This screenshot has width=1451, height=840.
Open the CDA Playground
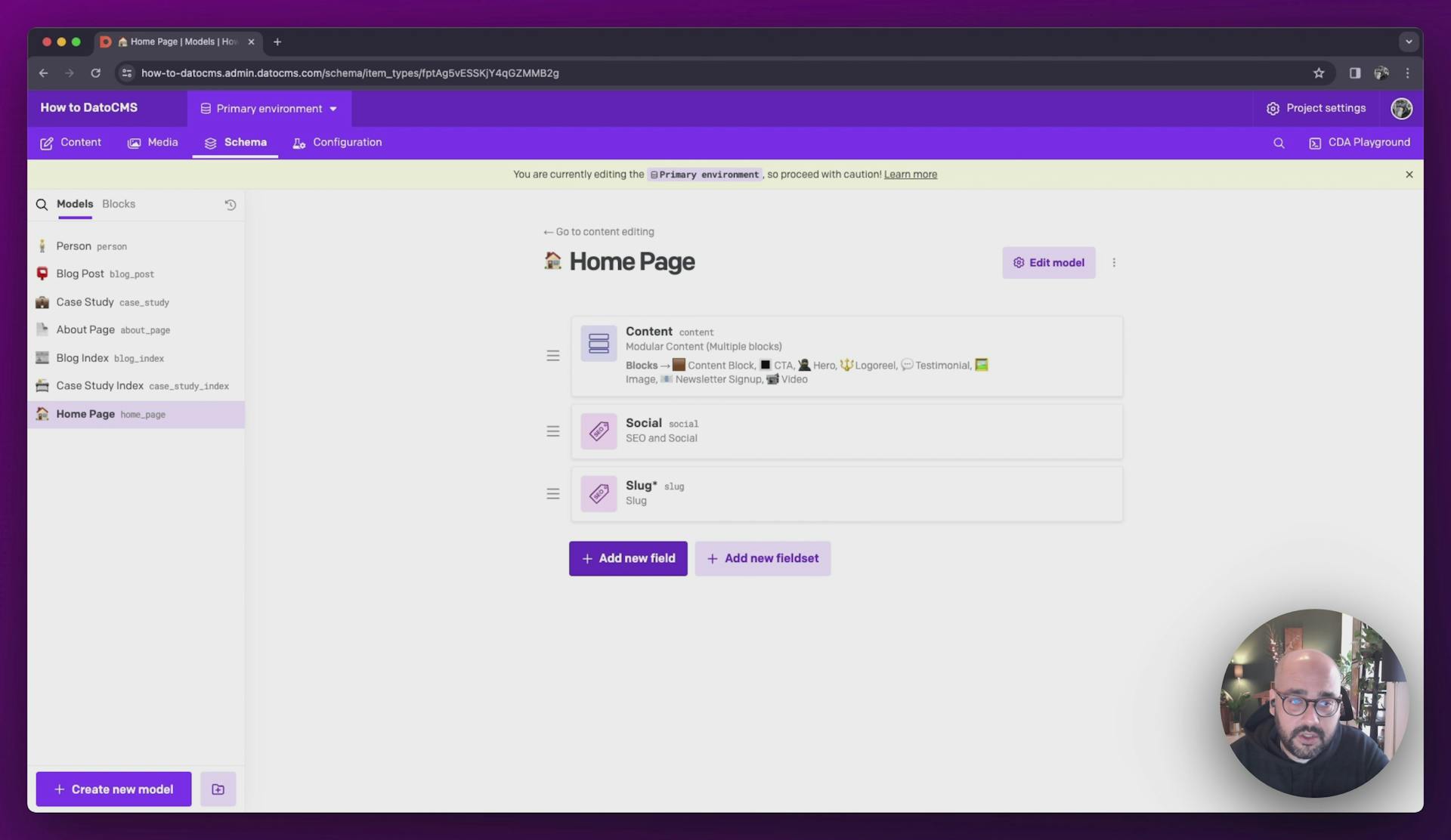tap(1360, 143)
